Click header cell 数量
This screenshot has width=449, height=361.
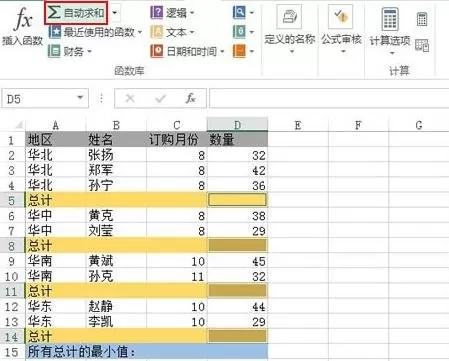(x=237, y=139)
